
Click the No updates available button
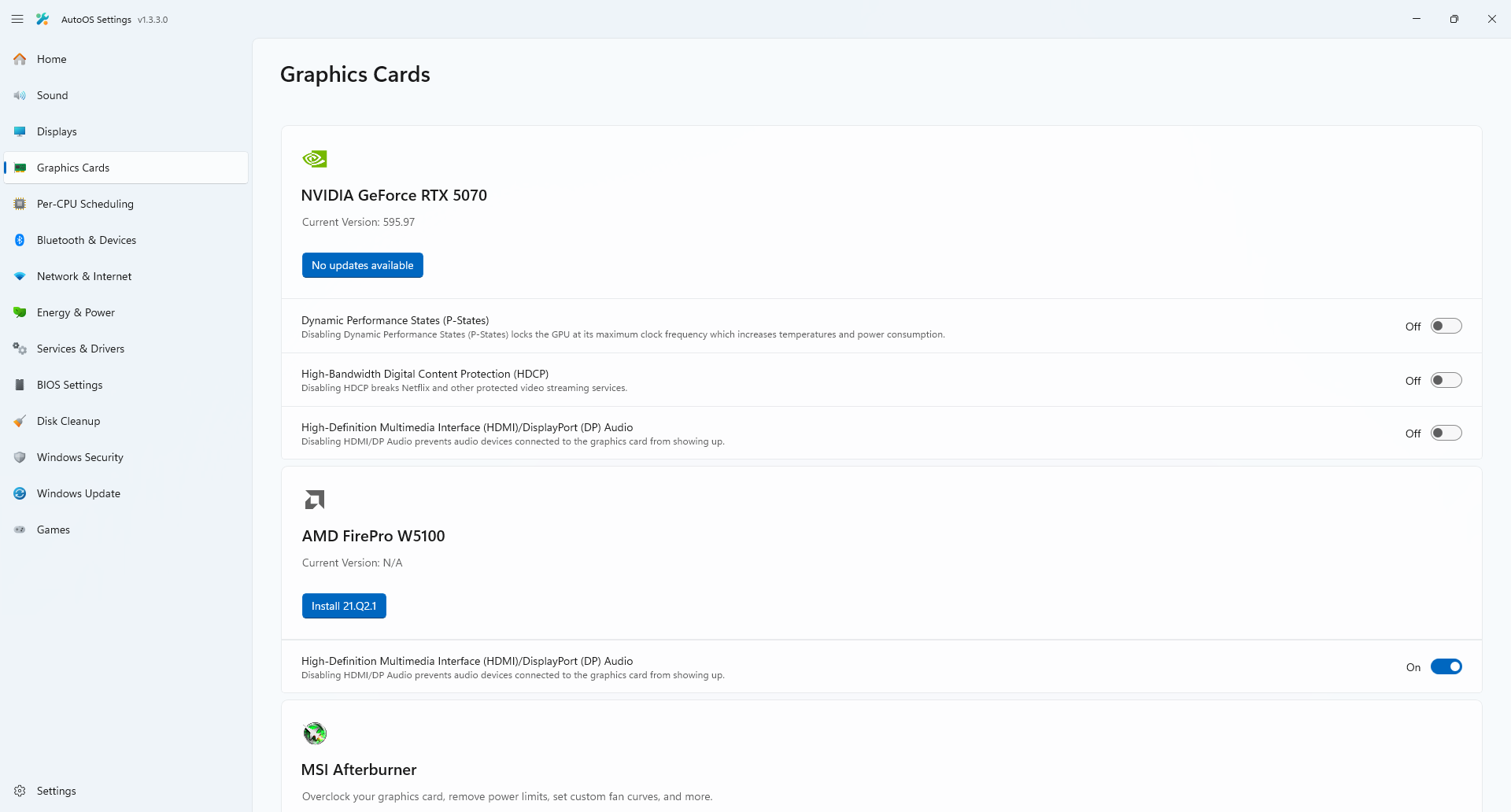pyautogui.click(x=362, y=265)
